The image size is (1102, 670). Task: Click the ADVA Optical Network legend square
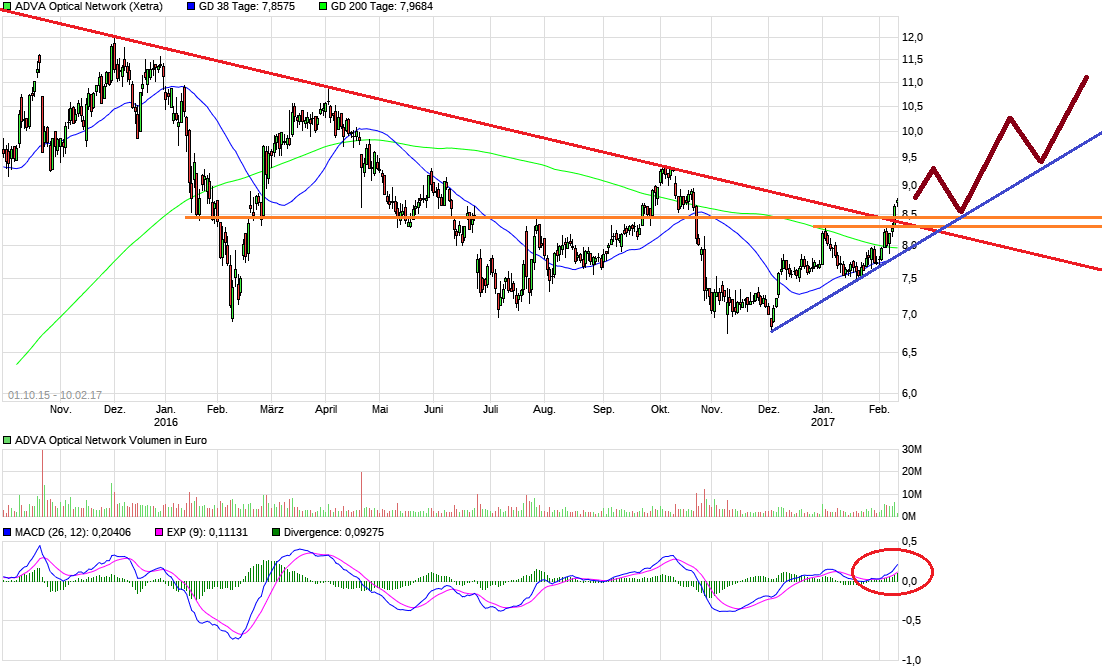pos(7,7)
